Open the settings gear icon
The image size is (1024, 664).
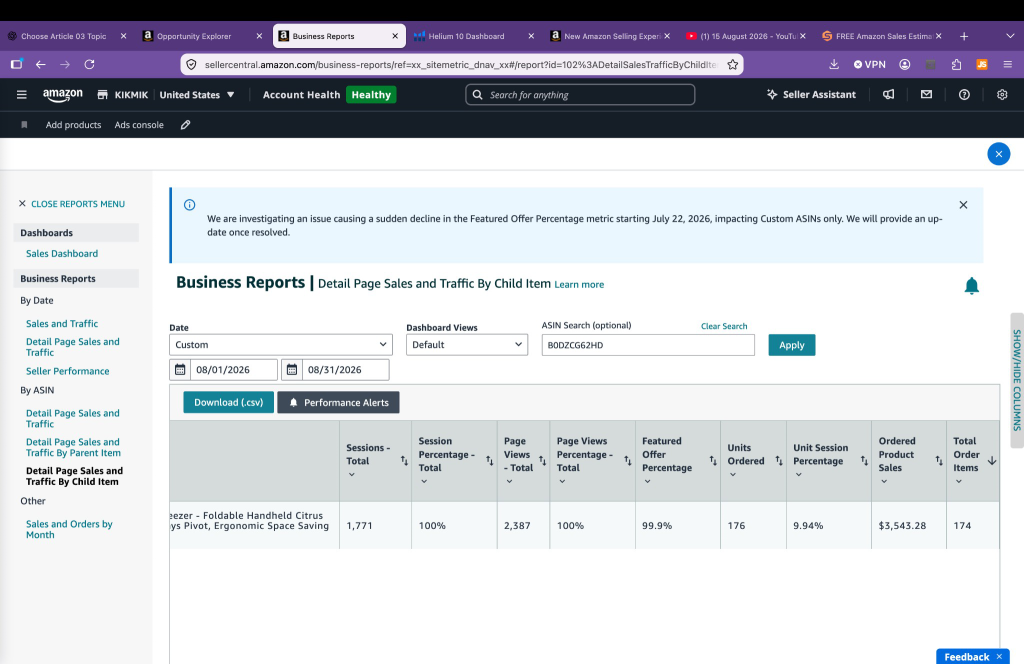[x=1002, y=95]
